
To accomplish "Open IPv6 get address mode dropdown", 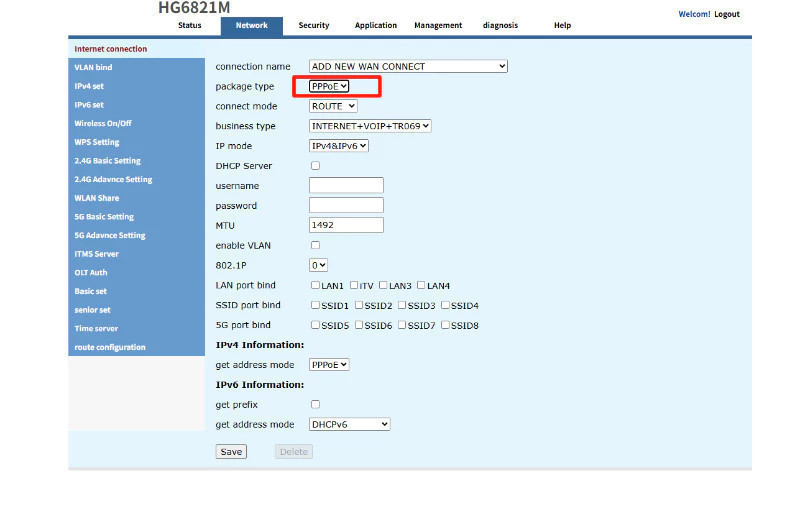I will tap(349, 424).
